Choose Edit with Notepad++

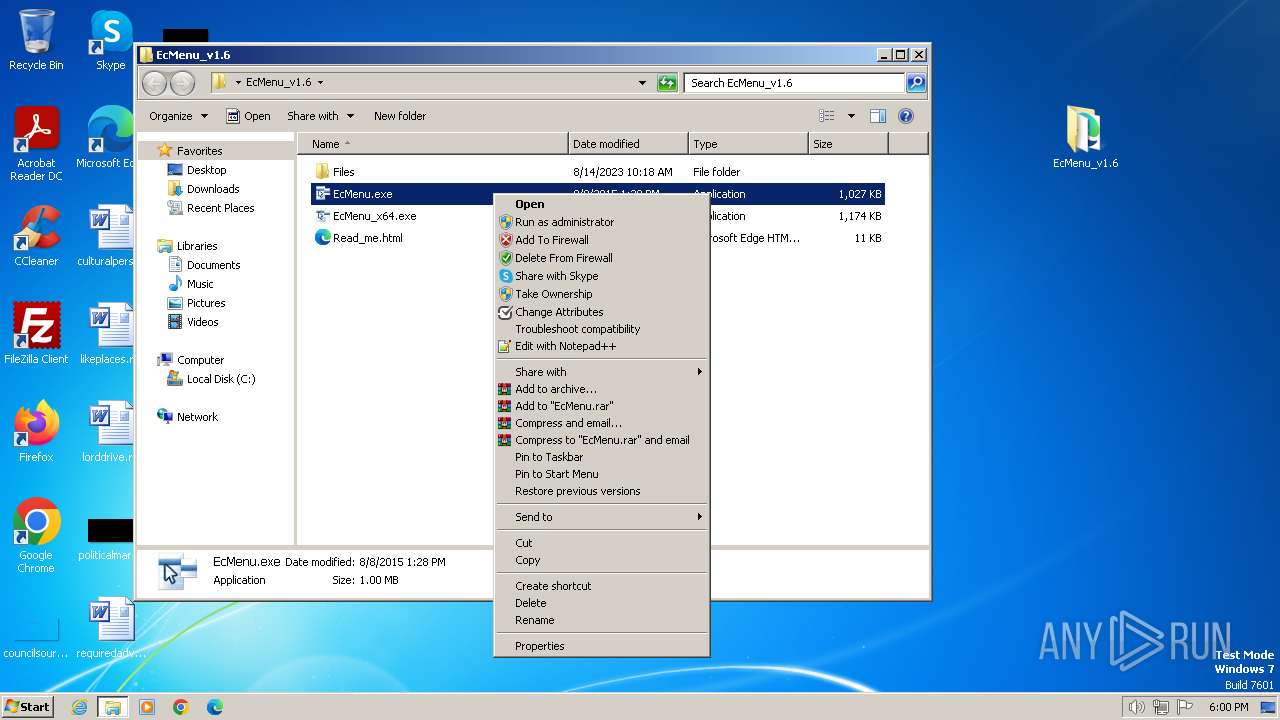tap(601, 346)
